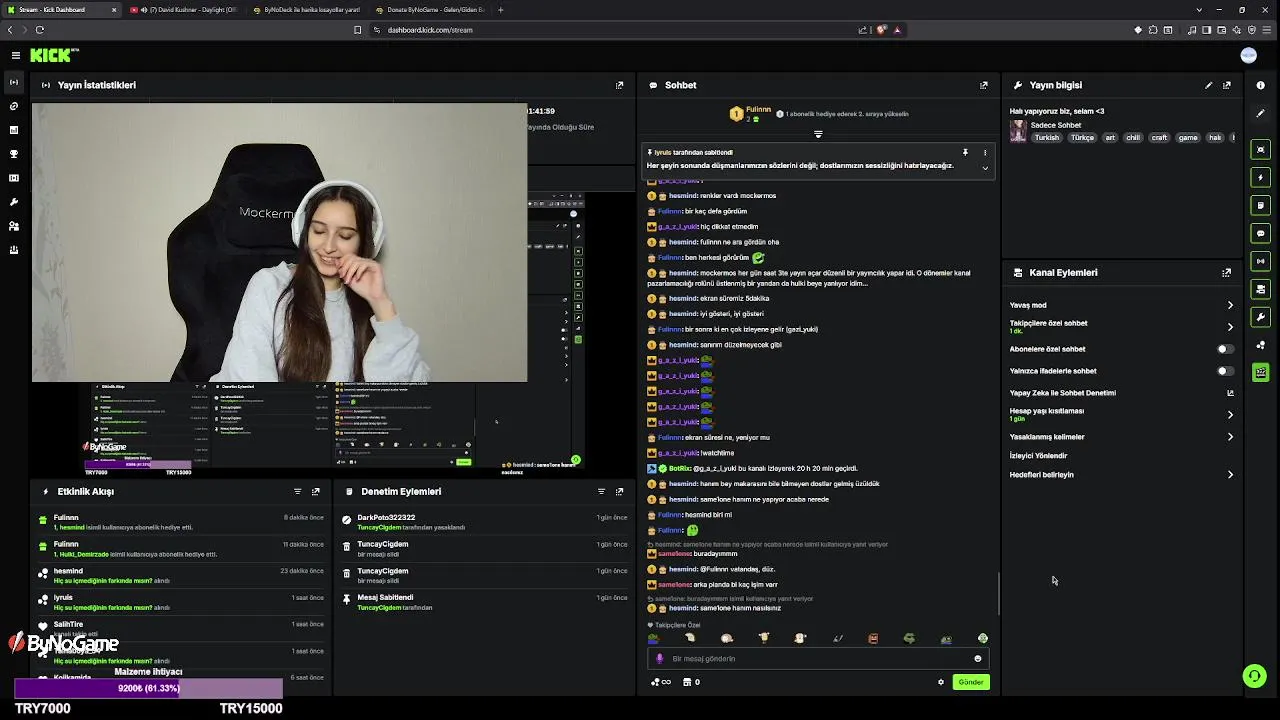Toggle the broadcast signal widget in right toolbar
Viewport: 1280px width, 720px height.
coord(1261,261)
